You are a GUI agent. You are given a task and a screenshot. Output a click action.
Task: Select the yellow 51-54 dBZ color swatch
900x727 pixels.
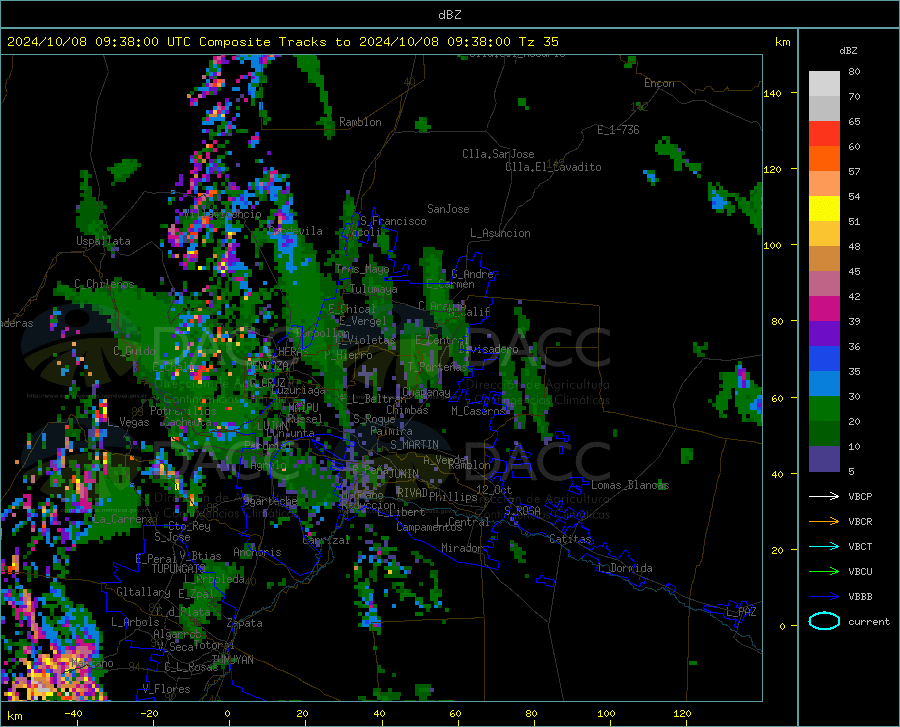tap(824, 209)
